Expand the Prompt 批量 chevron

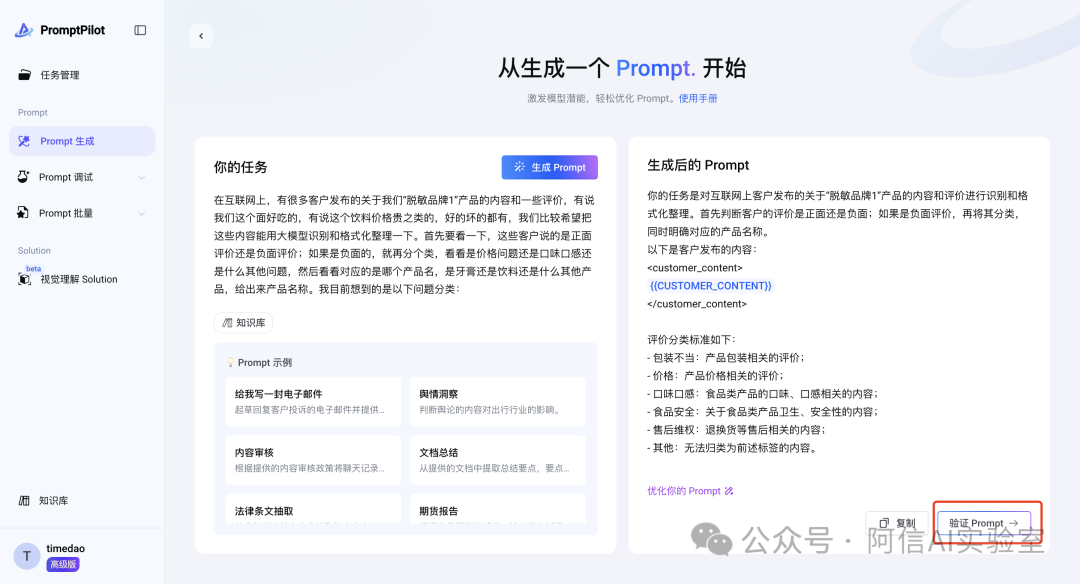click(x=141, y=213)
